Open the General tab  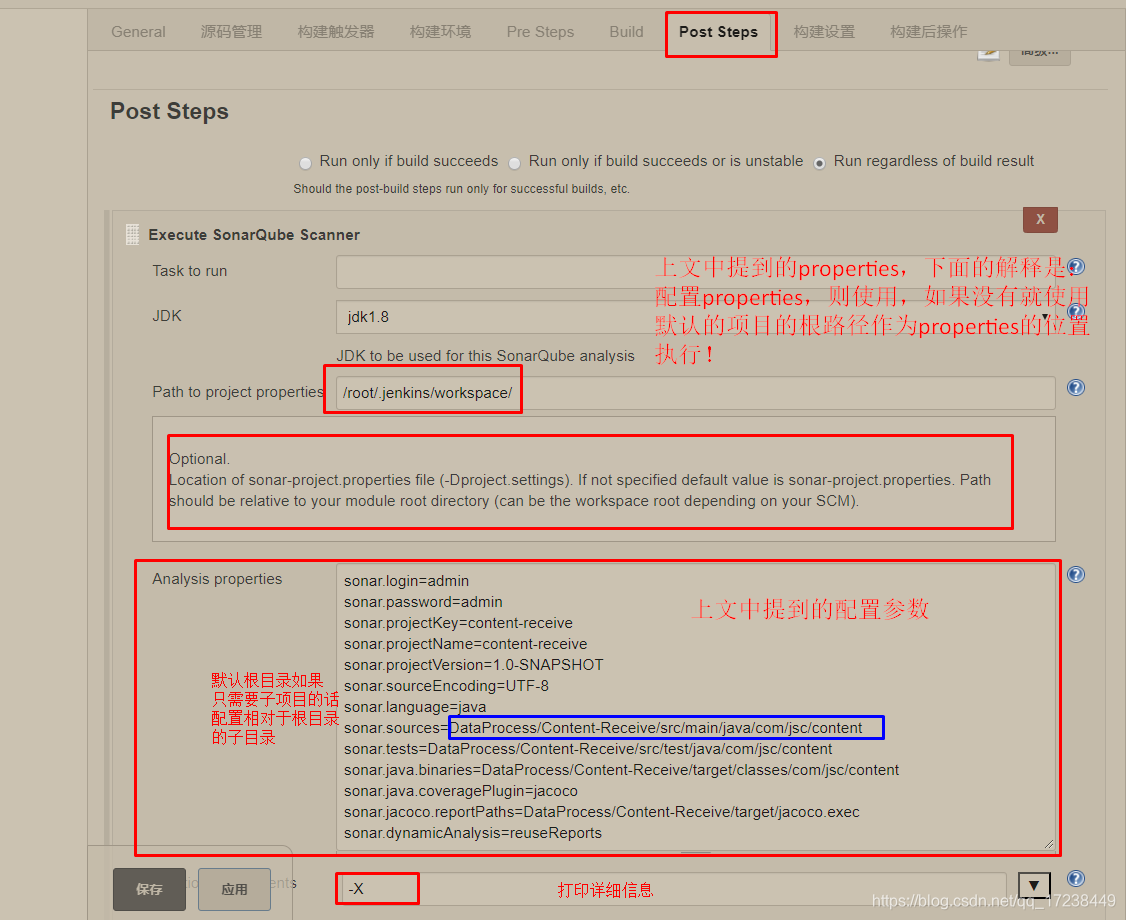[x=138, y=32]
